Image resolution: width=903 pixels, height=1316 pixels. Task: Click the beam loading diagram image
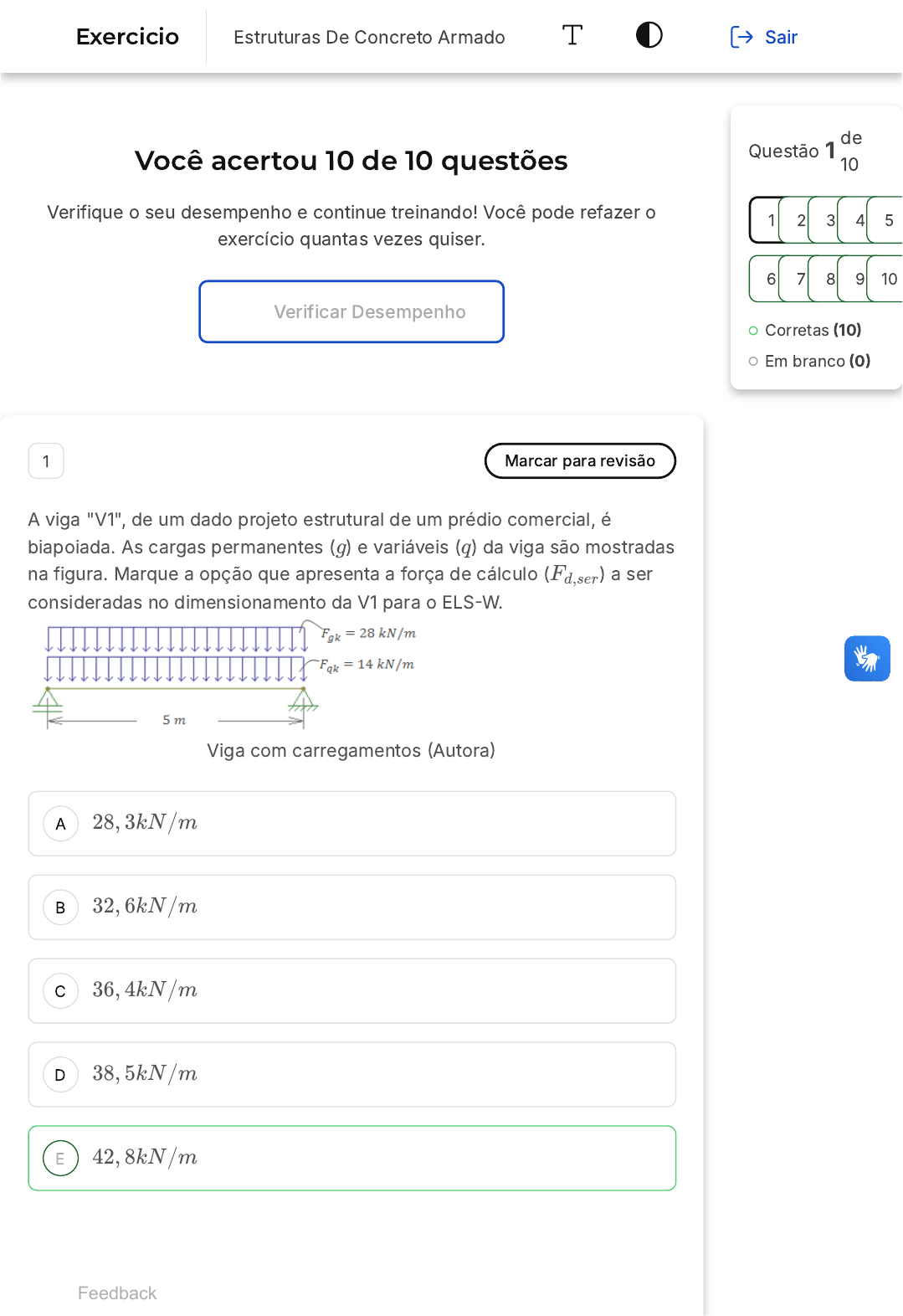[224, 676]
